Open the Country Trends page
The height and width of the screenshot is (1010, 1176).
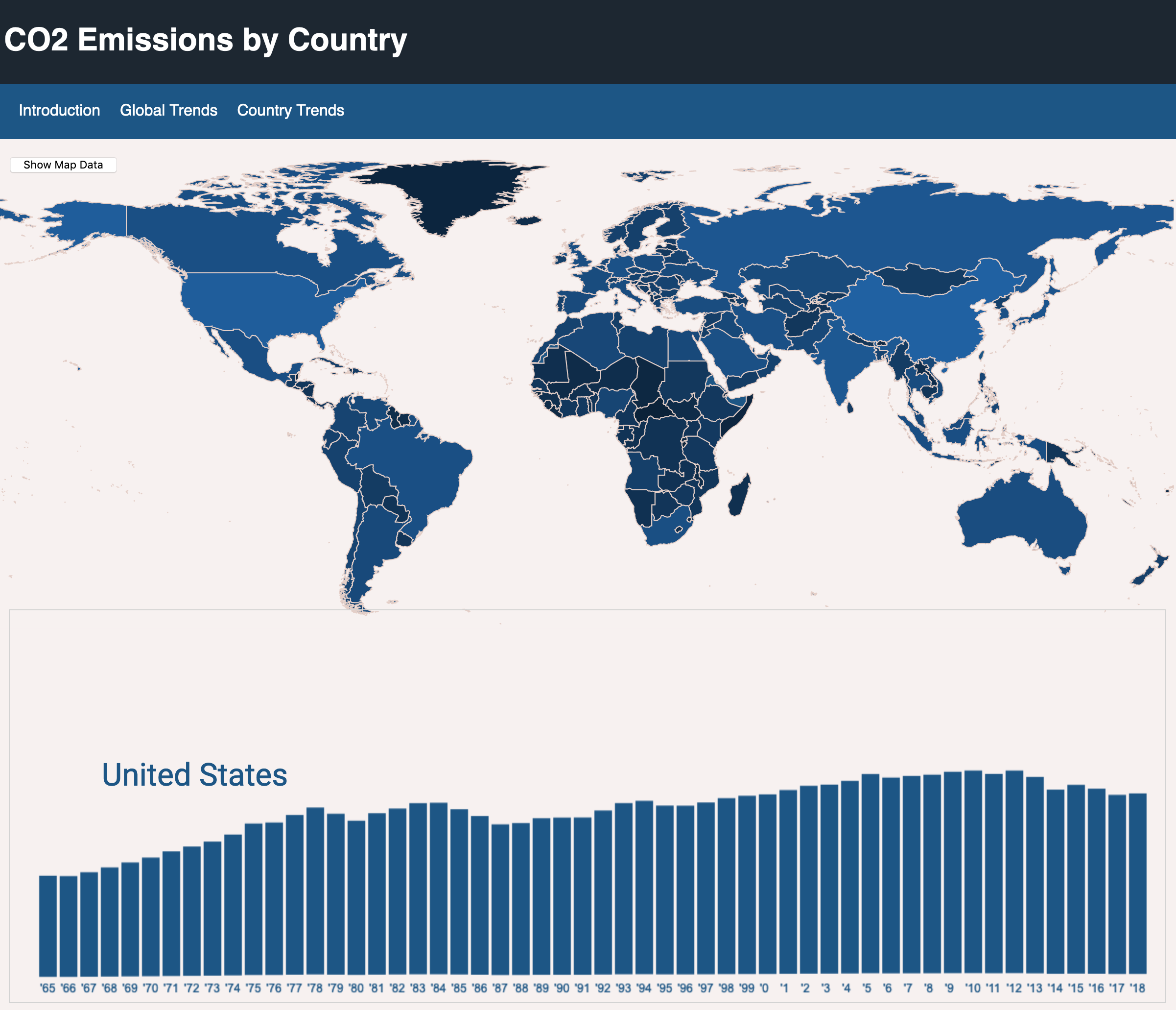pyautogui.click(x=290, y=110)
